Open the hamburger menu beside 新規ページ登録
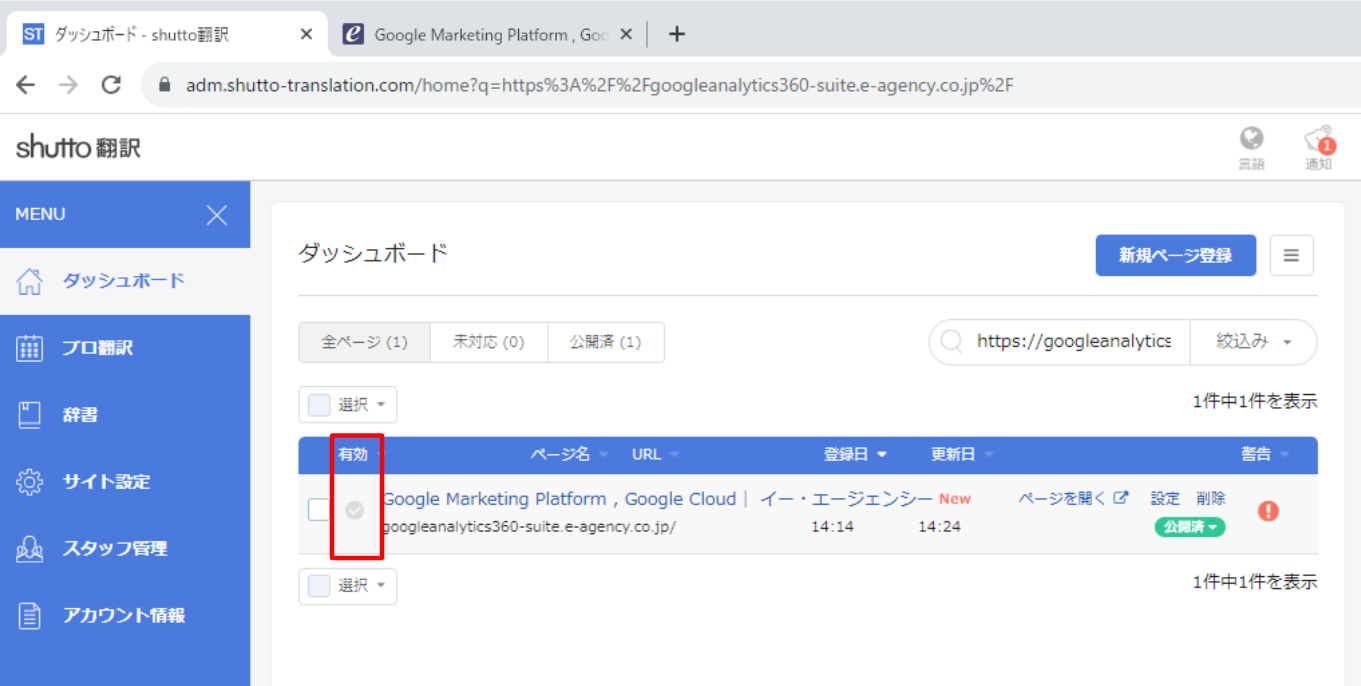 [x=1291, y=255]
